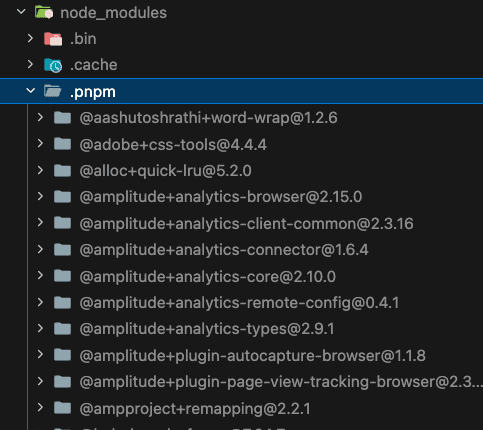Click the open .pnpm folder icon
The height and width of the screenshot is (430, 483).
point(53,91)
